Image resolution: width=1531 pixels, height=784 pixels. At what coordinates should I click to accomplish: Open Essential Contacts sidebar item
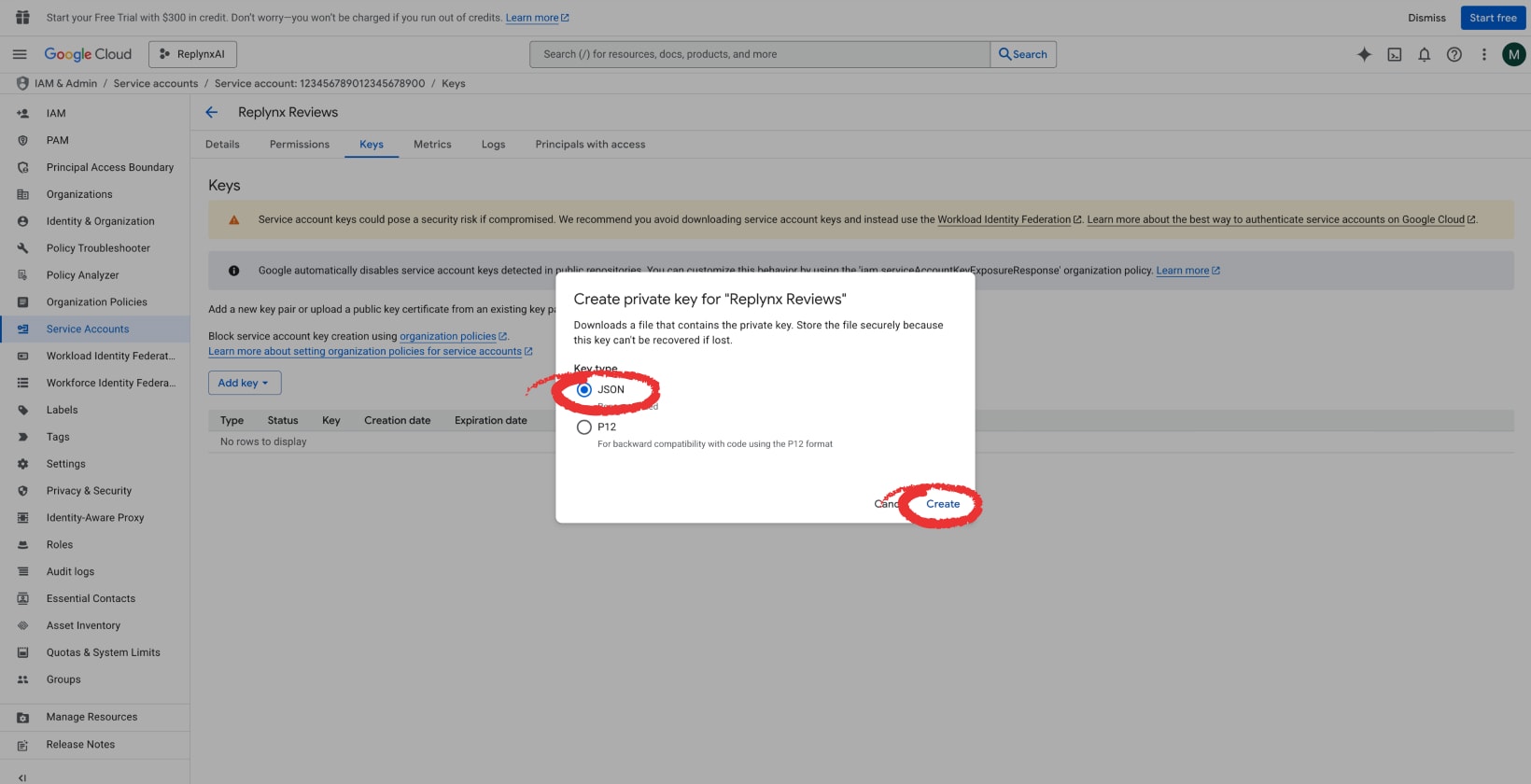pos(94,598)
